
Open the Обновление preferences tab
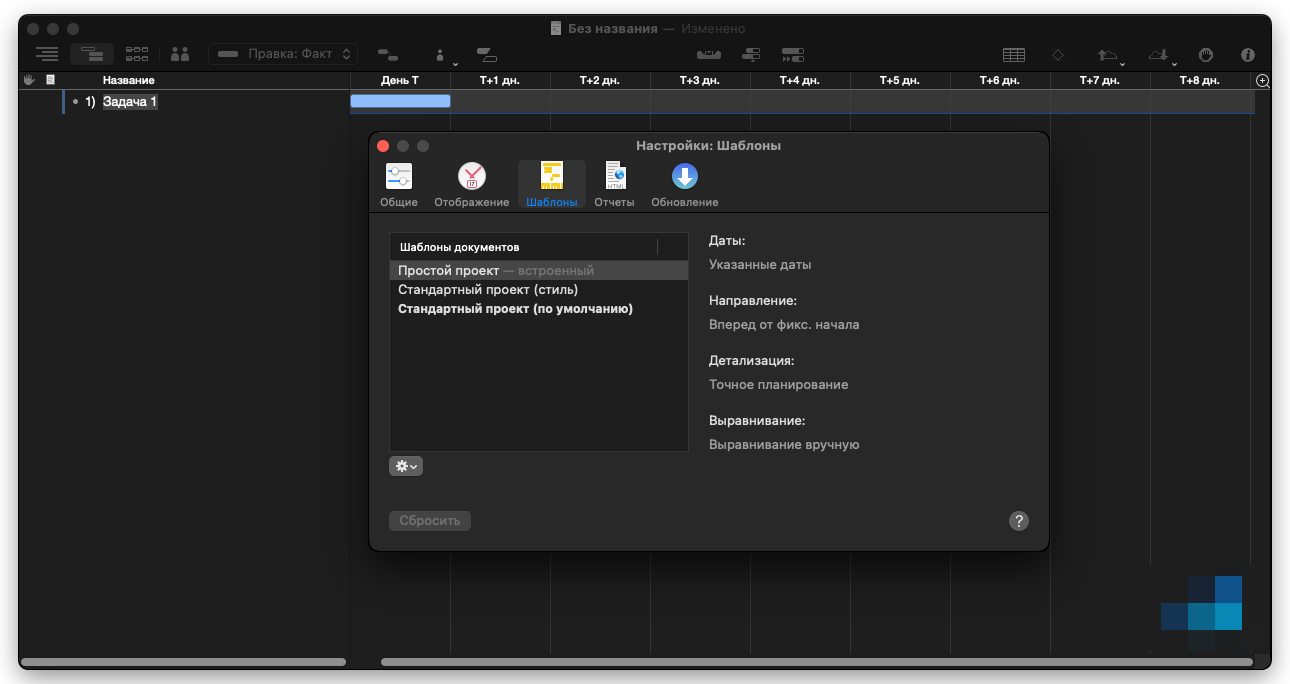(684, 186)
